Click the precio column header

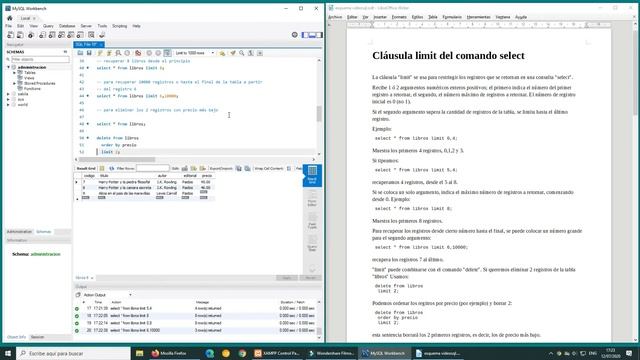[207, 176]
